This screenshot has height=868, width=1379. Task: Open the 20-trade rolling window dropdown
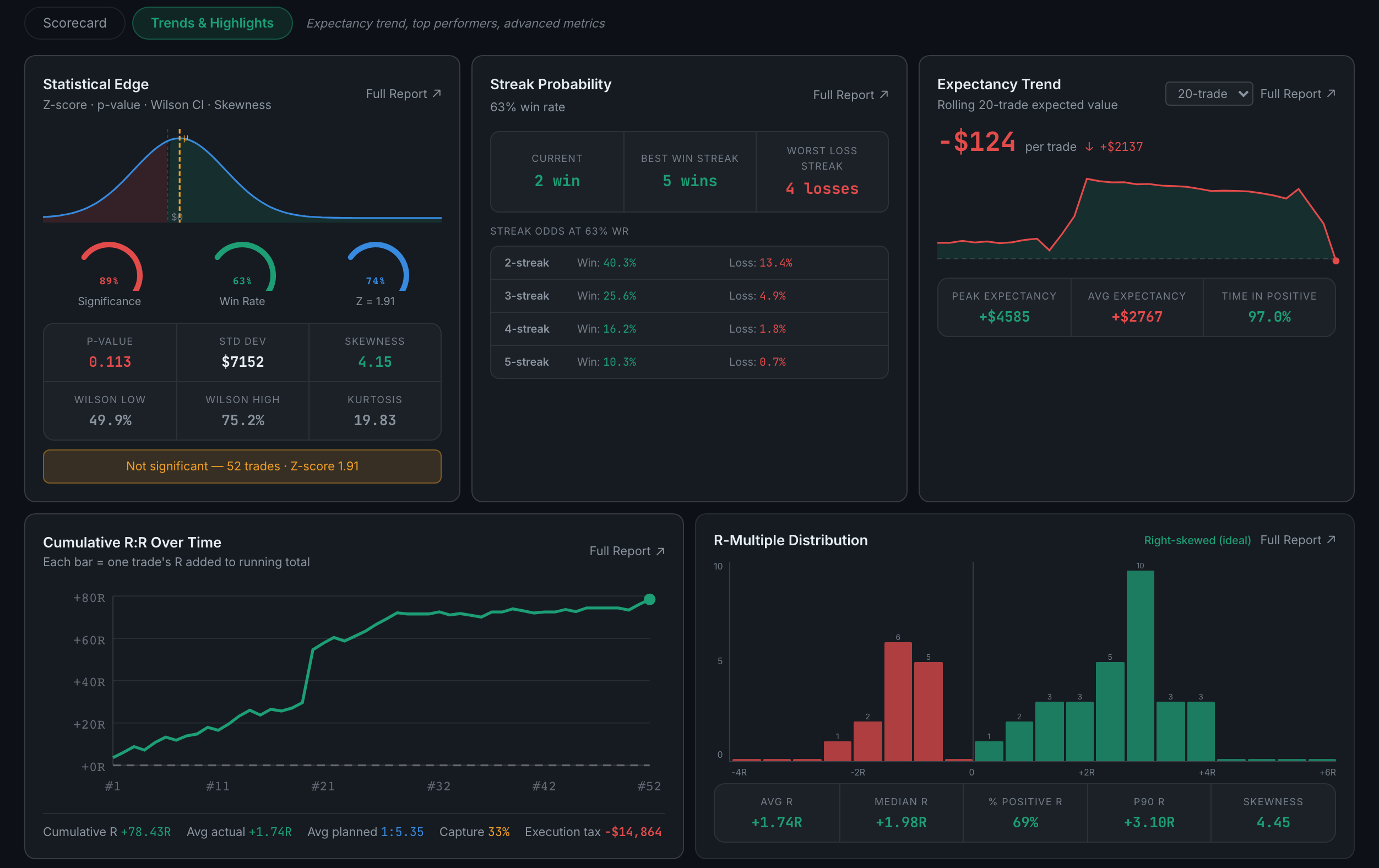[1208, 94]
